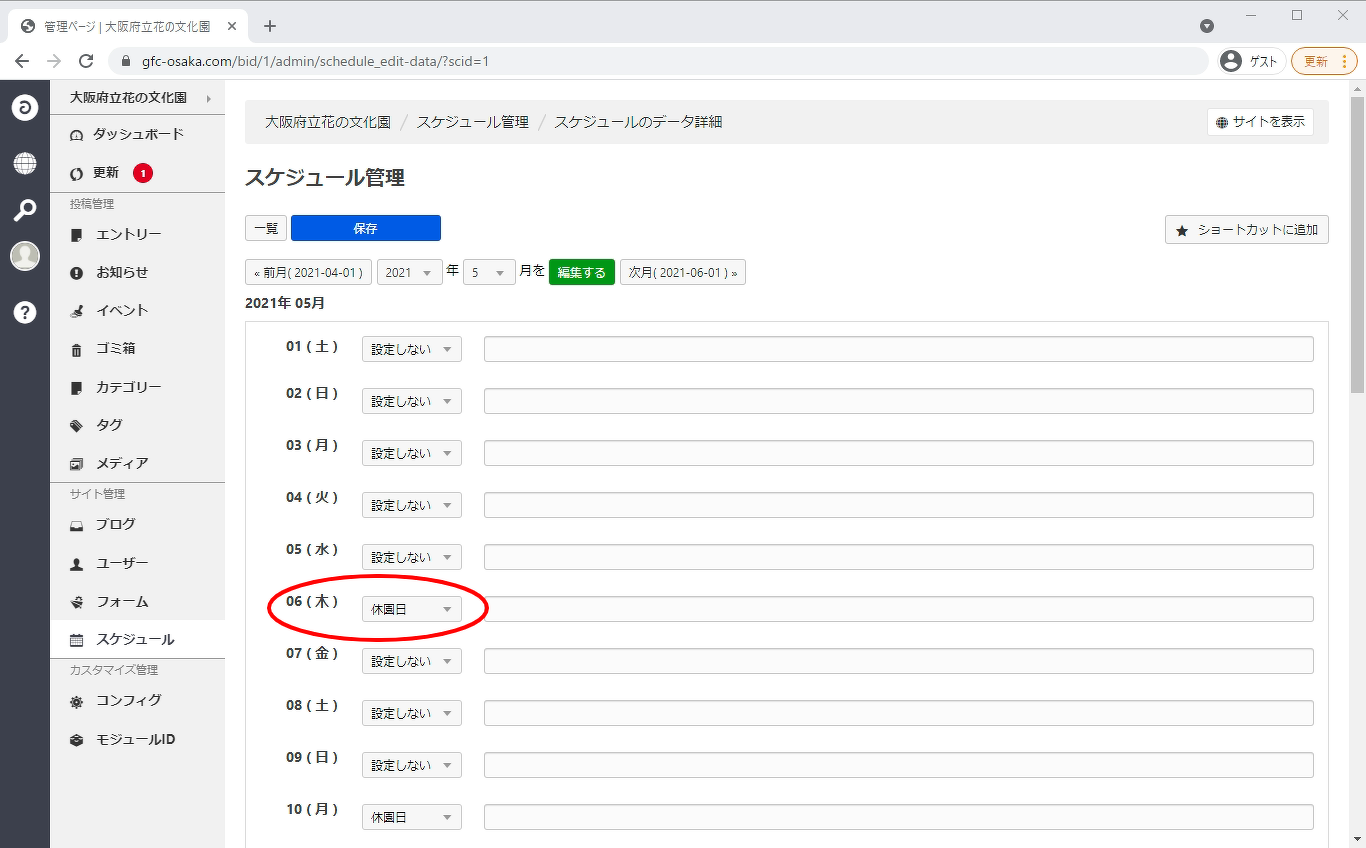This screenshot has height=848, width=1366.
Task: Select スケジュール in the sidebar menu
Action: pos(135,639)
